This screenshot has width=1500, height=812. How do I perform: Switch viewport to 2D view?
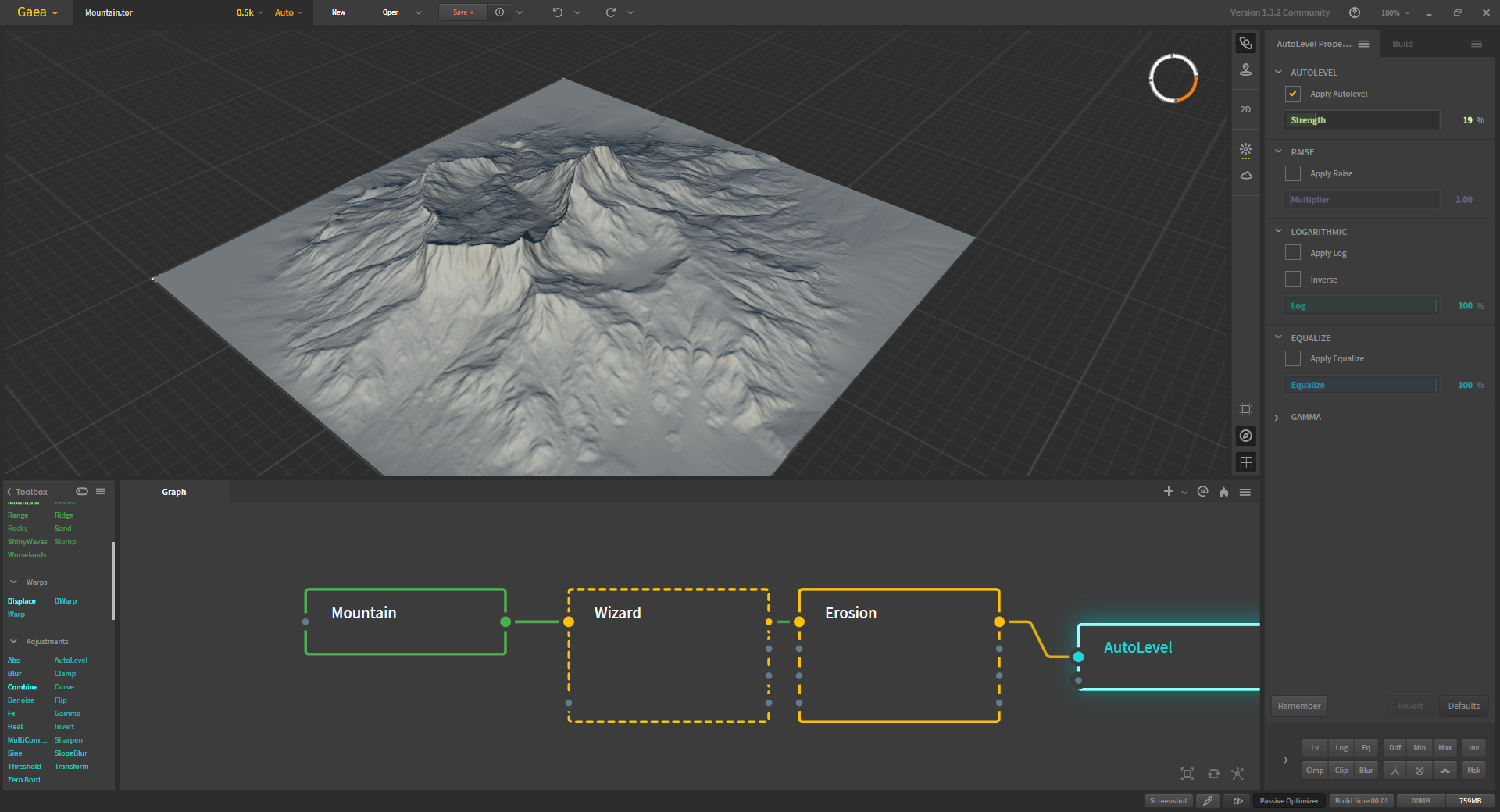tap(1245, 109)
